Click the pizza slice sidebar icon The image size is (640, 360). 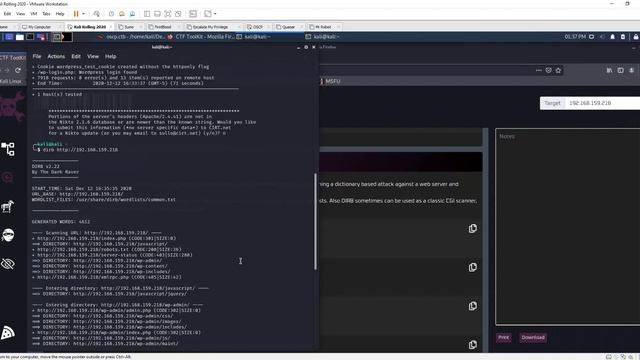(x=8, y=333)
